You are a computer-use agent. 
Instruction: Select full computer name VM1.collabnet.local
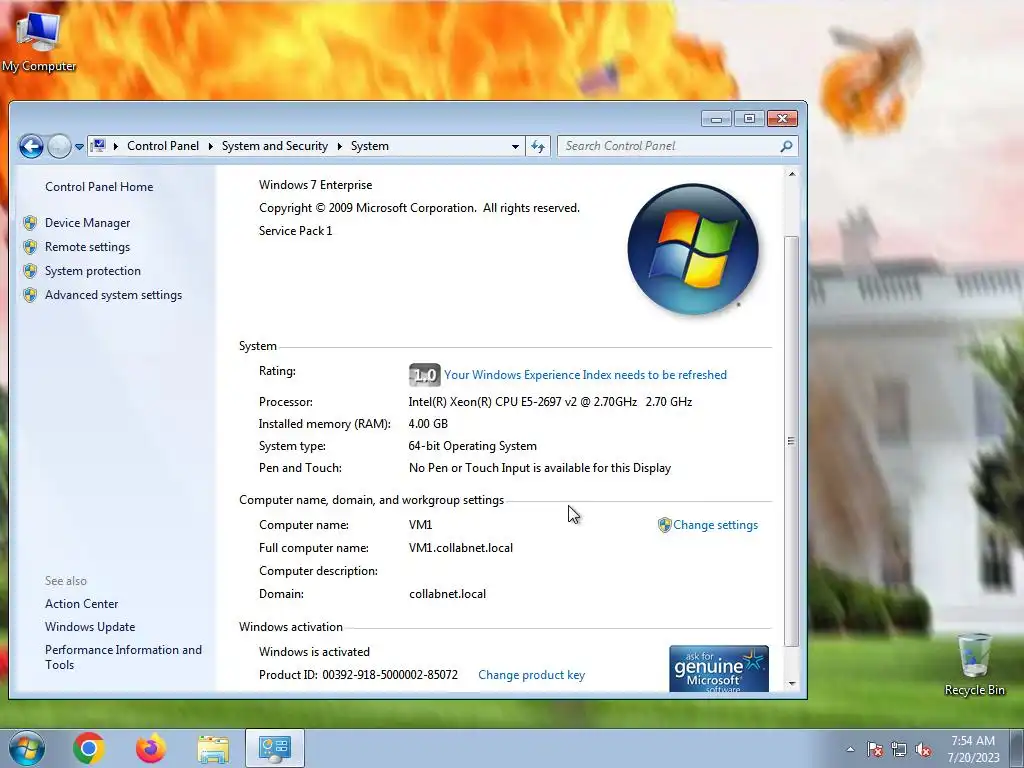[x=460, y=548]
